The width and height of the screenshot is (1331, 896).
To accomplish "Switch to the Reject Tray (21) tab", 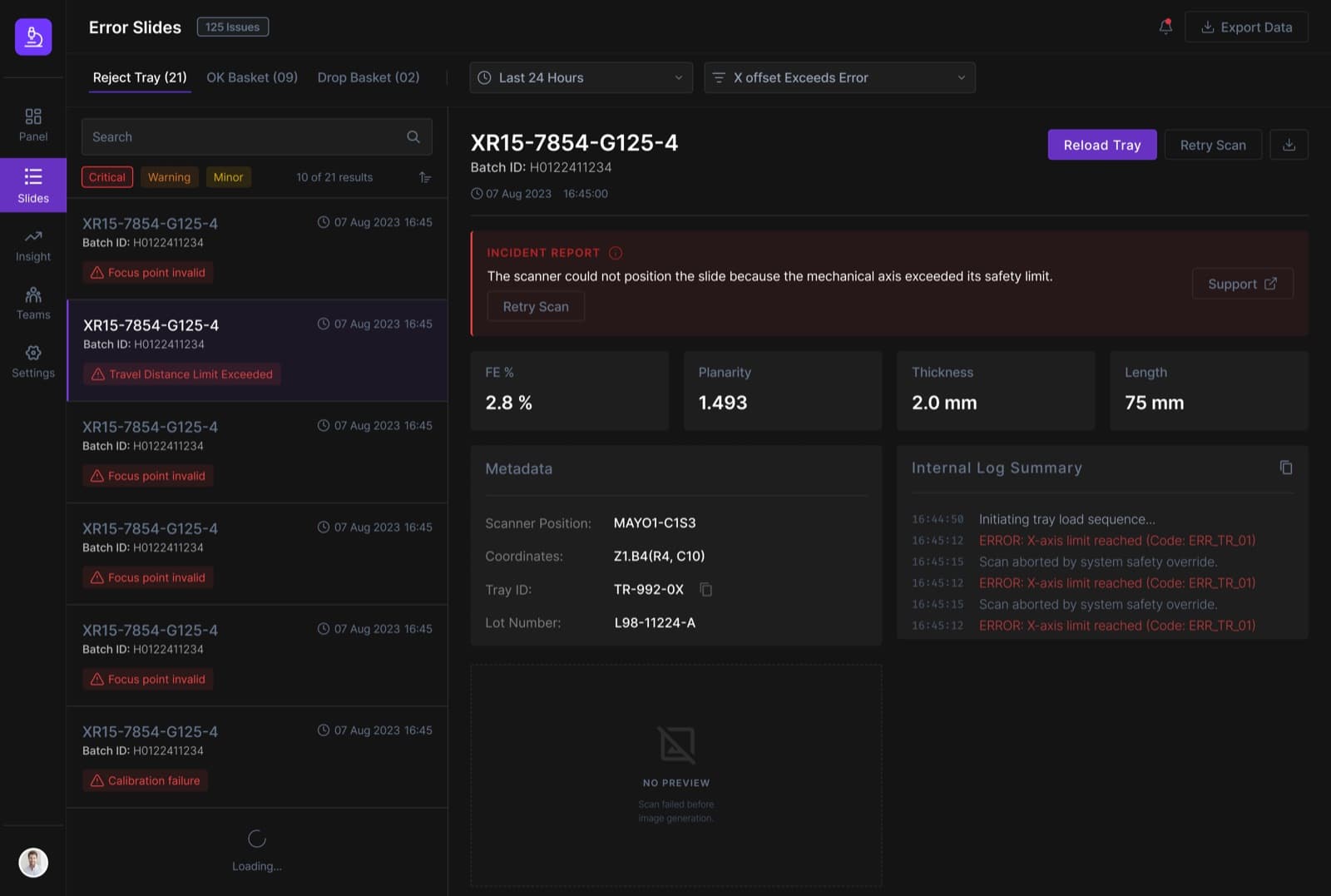I will (140, 77).
